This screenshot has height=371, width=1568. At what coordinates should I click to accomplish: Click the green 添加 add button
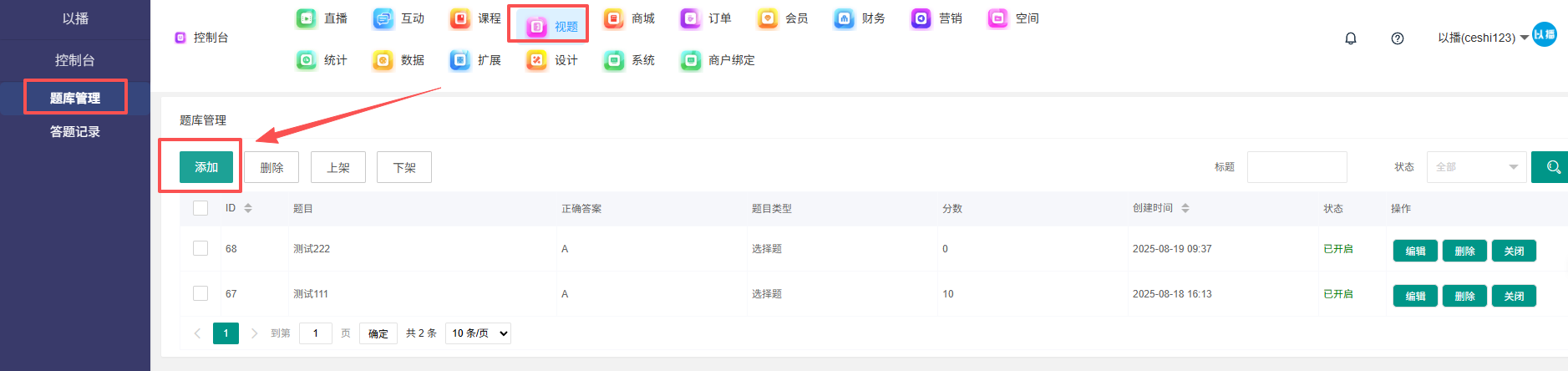(x=206, y=167)
